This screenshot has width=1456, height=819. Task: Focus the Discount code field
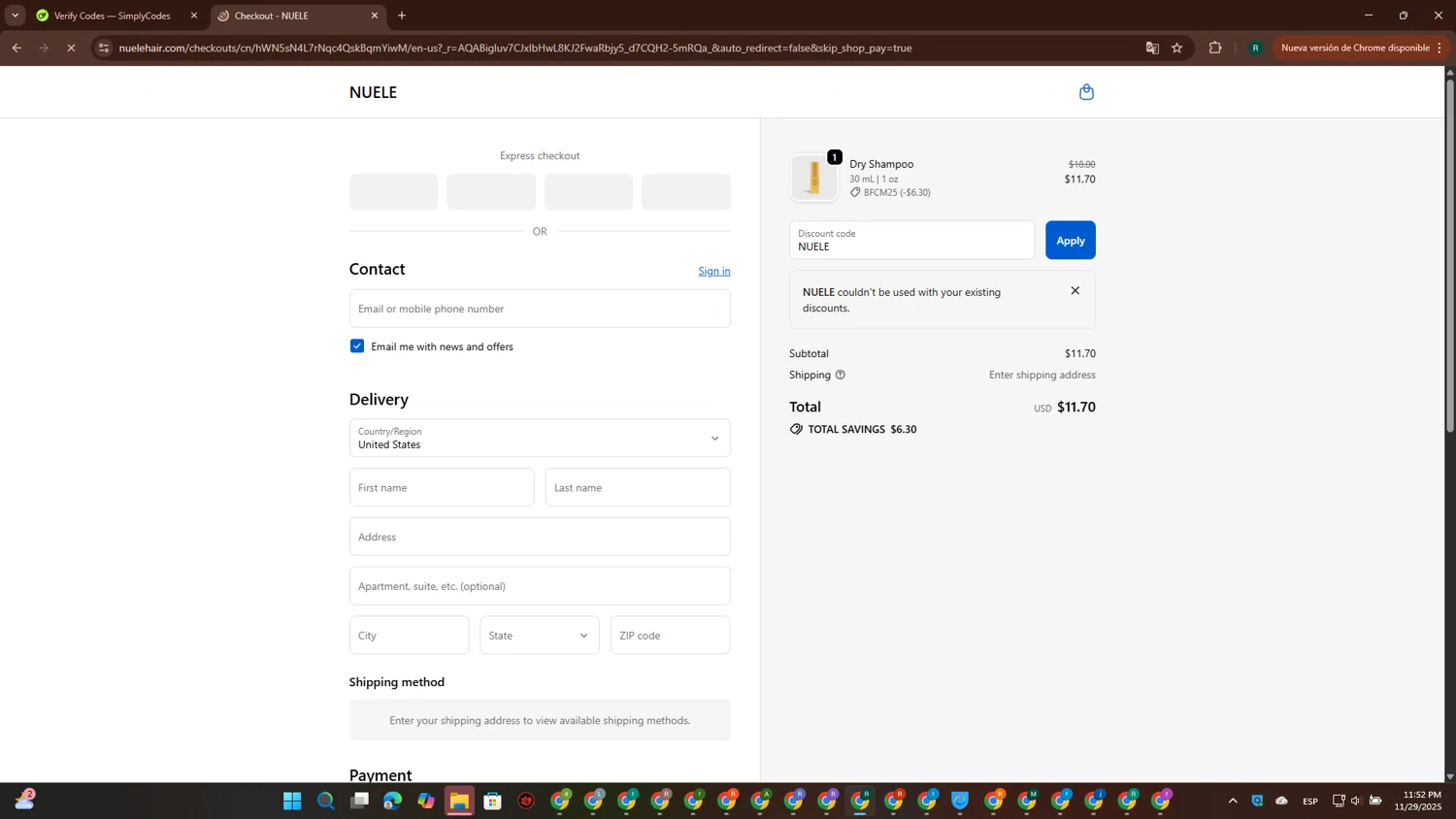click(911, 241)
